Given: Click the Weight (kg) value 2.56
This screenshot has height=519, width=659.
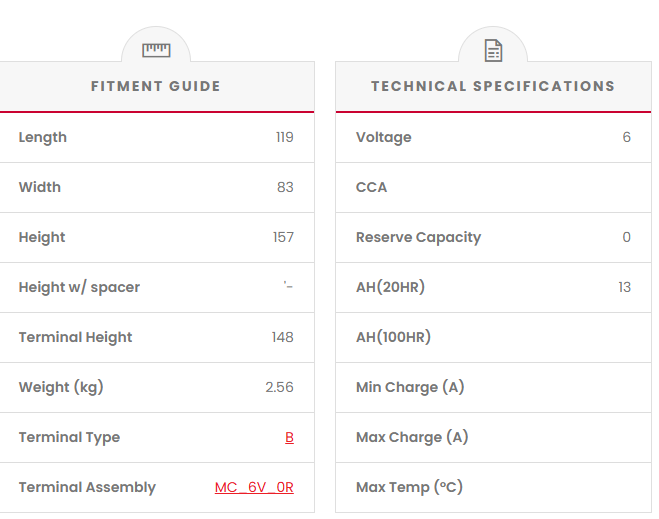Looking at the screenshot, I should 279,387.
